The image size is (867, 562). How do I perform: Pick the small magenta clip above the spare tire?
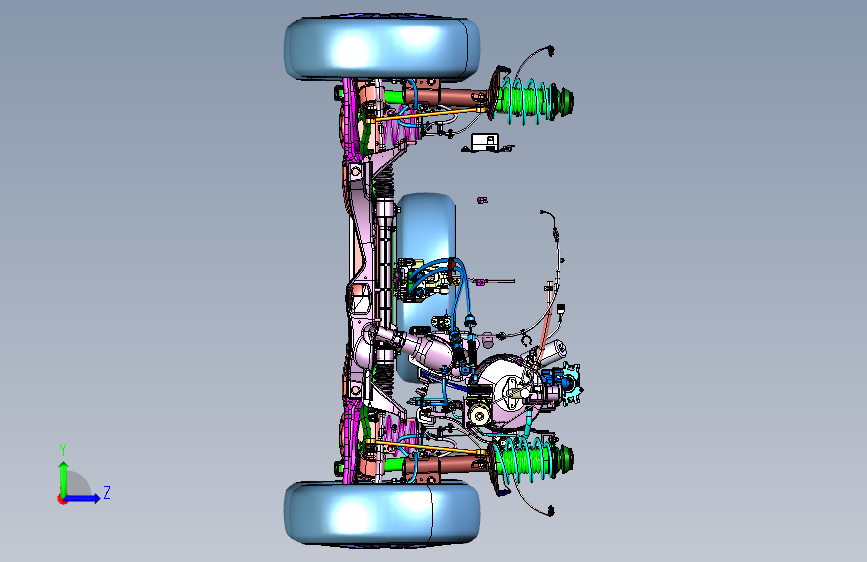[x=482, y=200]
